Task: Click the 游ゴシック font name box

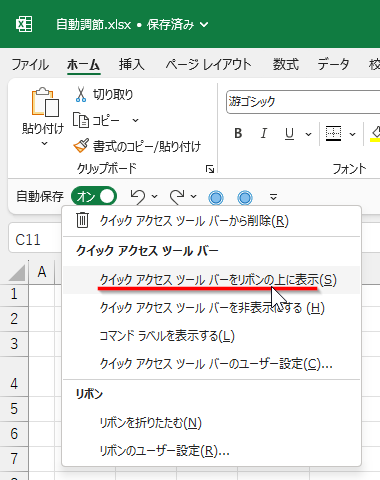Action: click(x=303, y=102)
